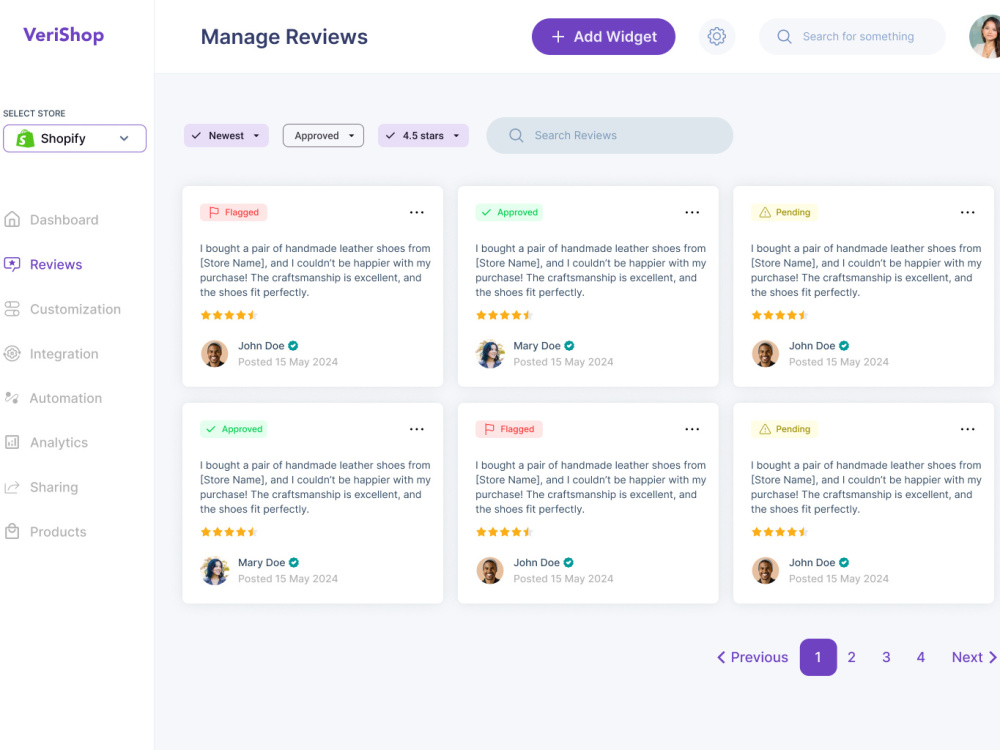Select page 1 in pagination
Image resolution: width=1000 pixels, height=750 pixels.
818,657
